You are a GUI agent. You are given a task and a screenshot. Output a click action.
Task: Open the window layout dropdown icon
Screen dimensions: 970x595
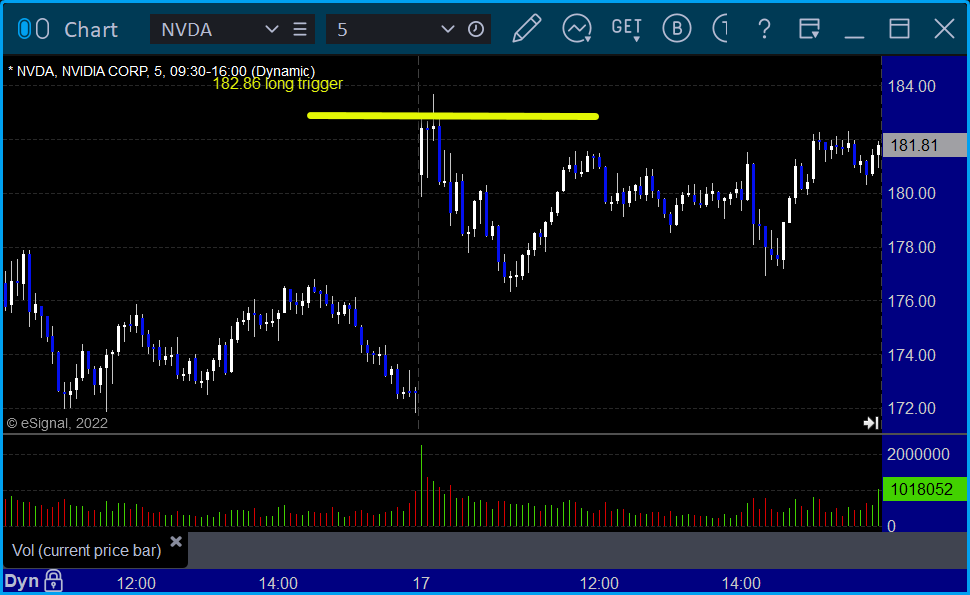coord(809,29)
